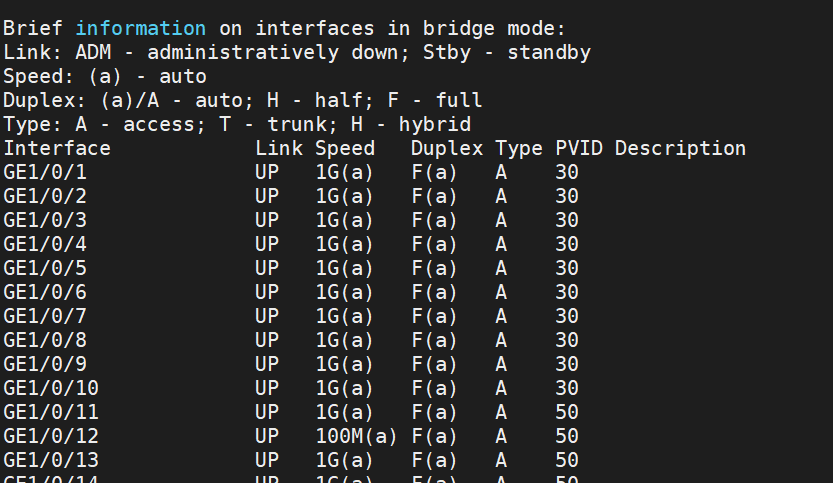833x483 pixels.
Task: Click the Type column header
Action: [x=519, y=148]
